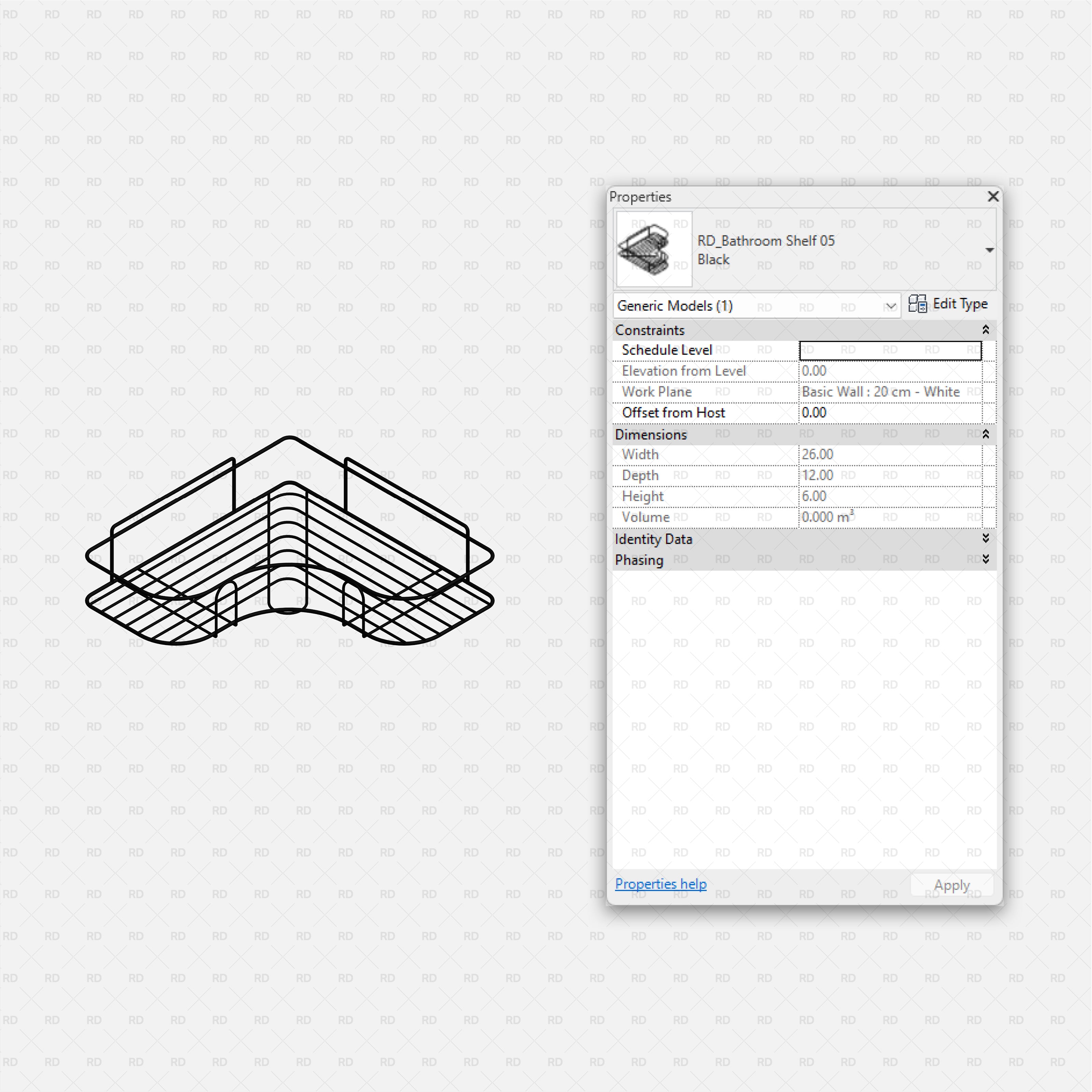Expand the Phasing section
This screenshot has height=1092, width=1092.
pyautogui.click(x=985, y=559)
